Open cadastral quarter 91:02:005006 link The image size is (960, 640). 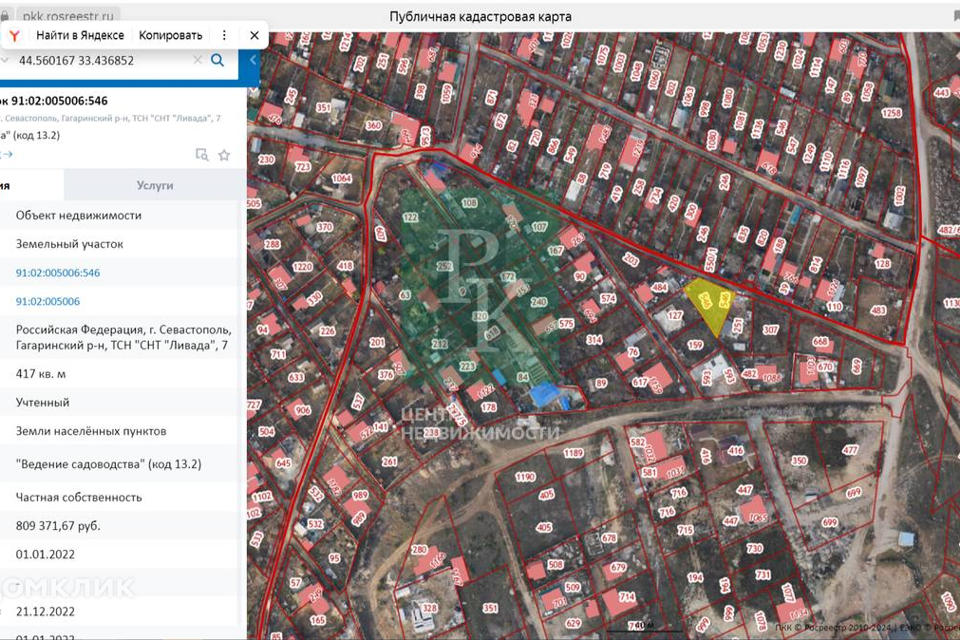(x=48, y=301)
